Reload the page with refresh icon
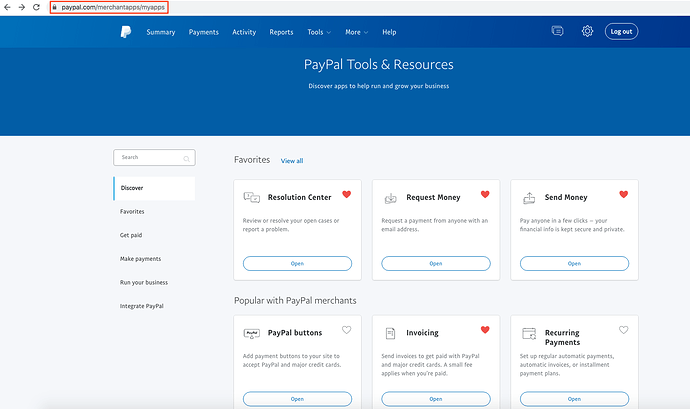Image resolution: width=690 pixels, height=409 pixels. (x=37, y=7)
